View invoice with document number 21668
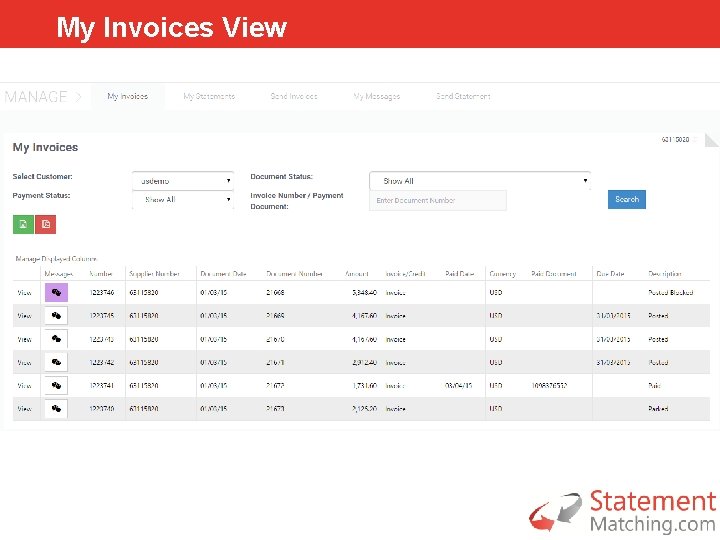Image resolution: width=720 pixels, height=540 pixels. click(x=24, y=292)
